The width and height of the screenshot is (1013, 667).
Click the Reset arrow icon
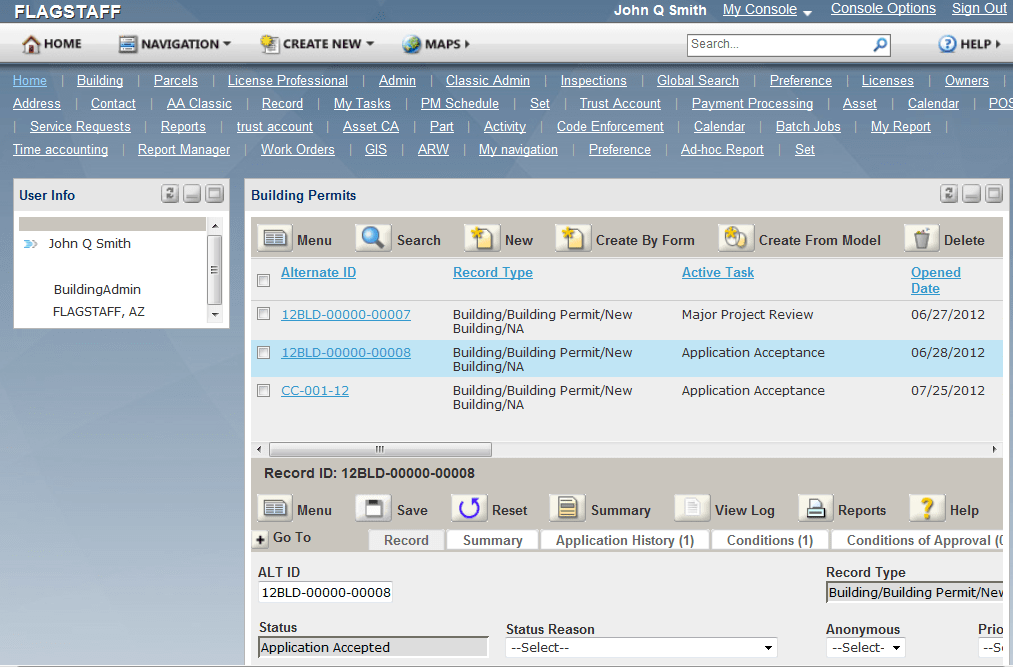point(468,509)
